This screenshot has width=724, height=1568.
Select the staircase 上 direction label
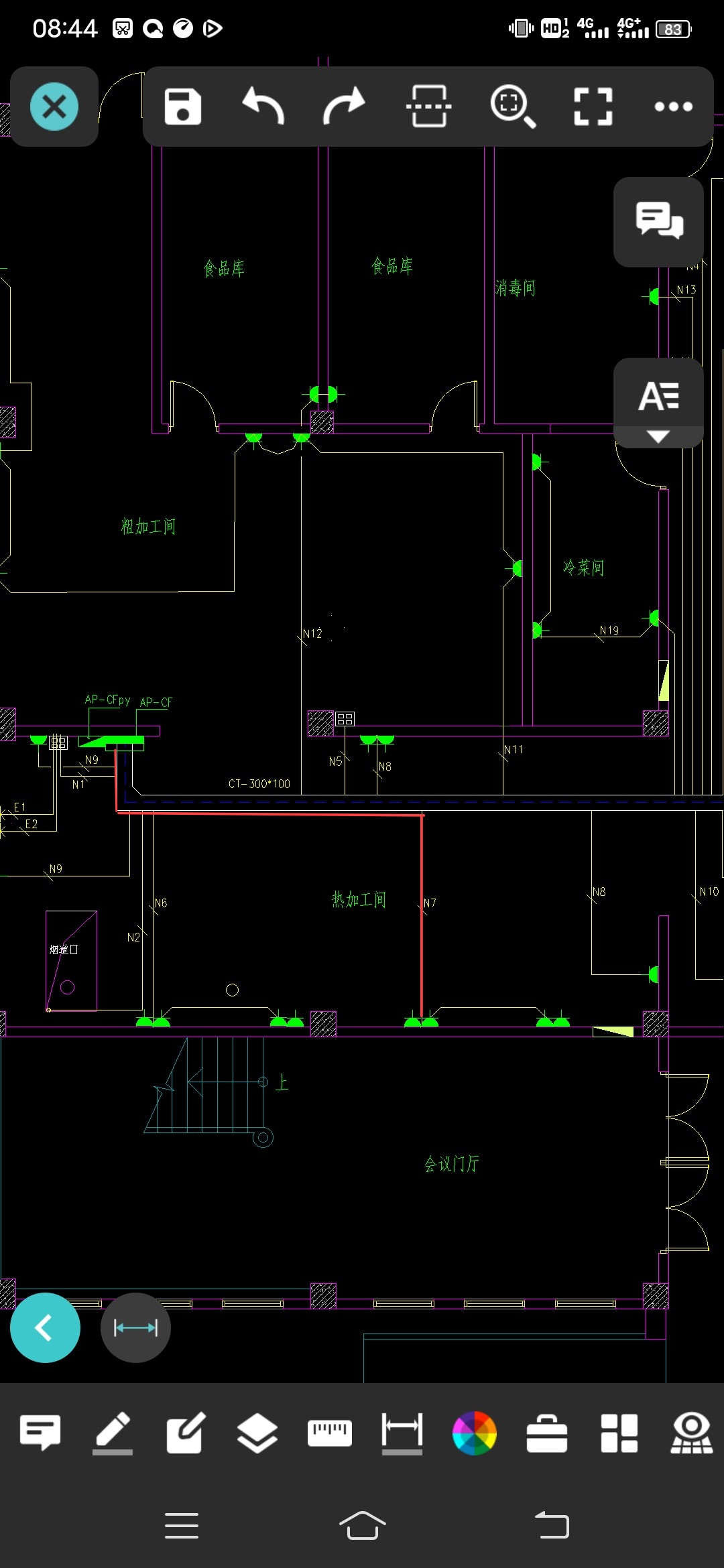(282, 1082)
